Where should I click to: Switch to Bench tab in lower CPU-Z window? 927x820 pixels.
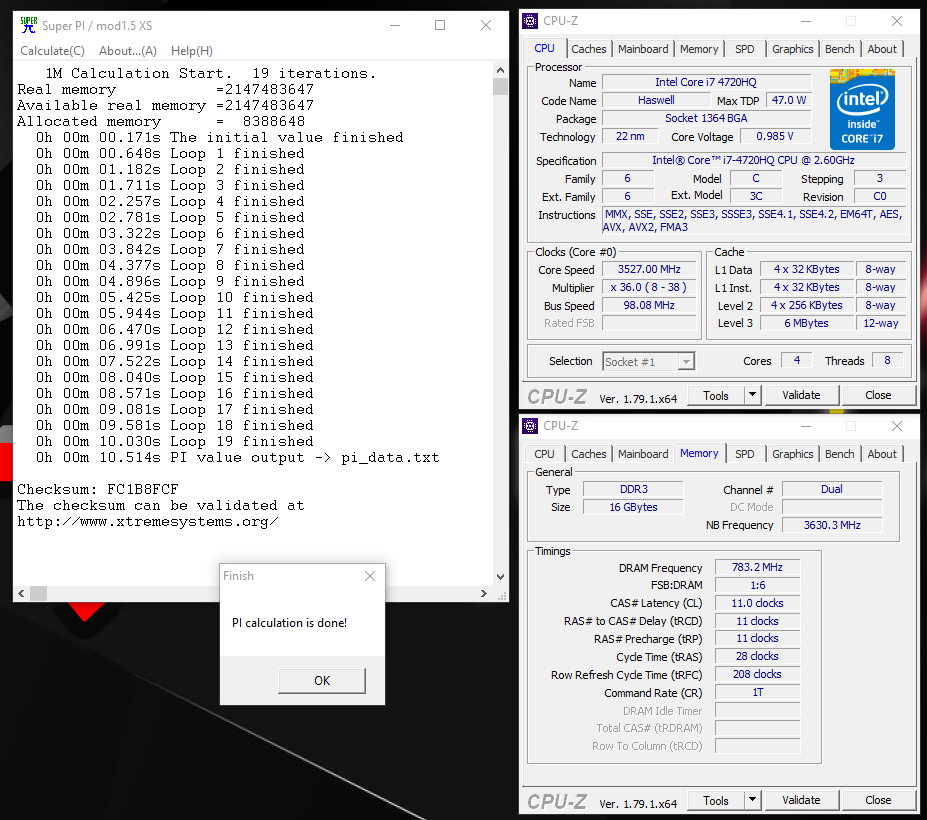point(840,454)
